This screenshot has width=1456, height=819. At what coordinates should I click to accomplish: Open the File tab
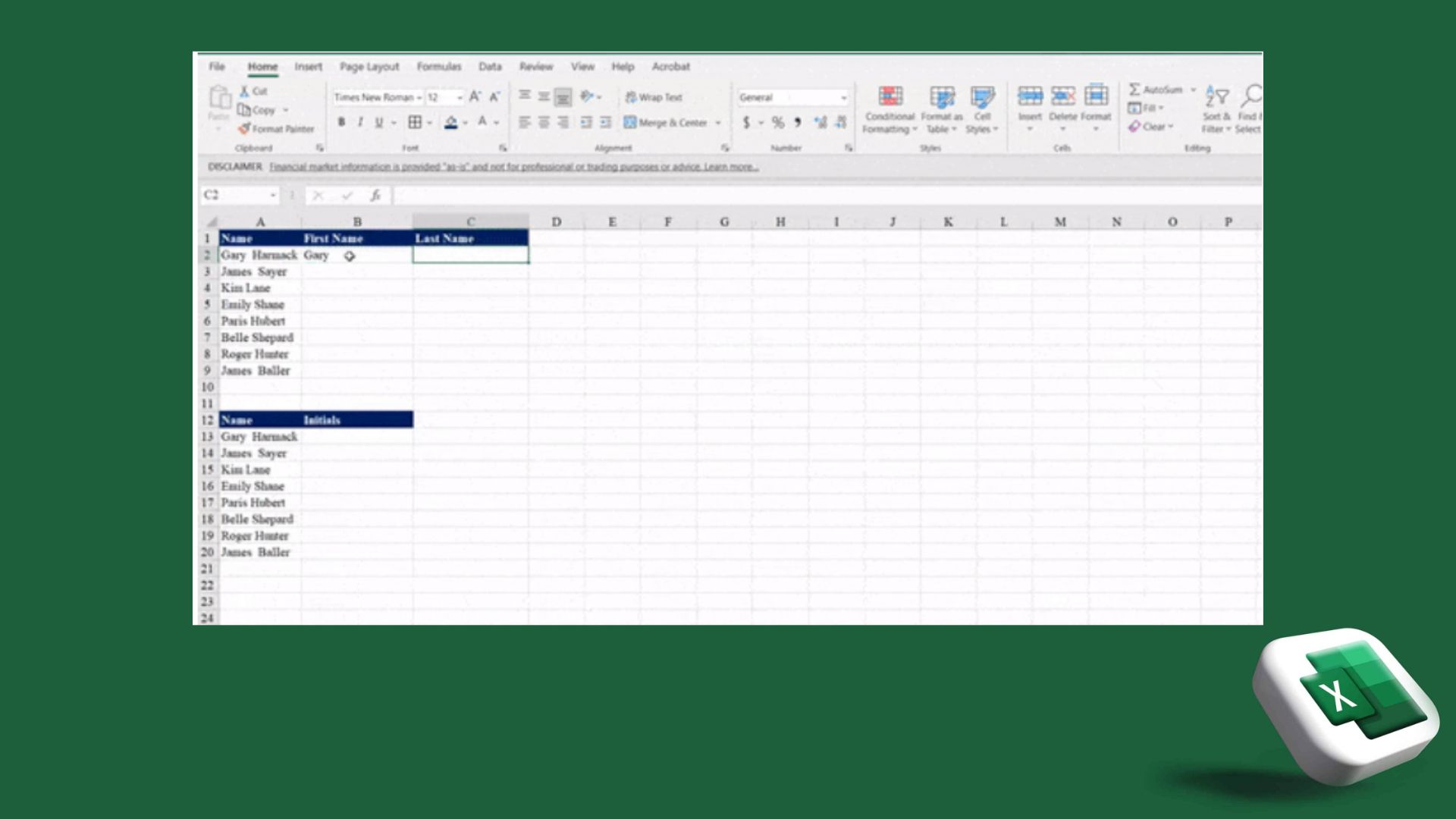click(x=217, y=67)
